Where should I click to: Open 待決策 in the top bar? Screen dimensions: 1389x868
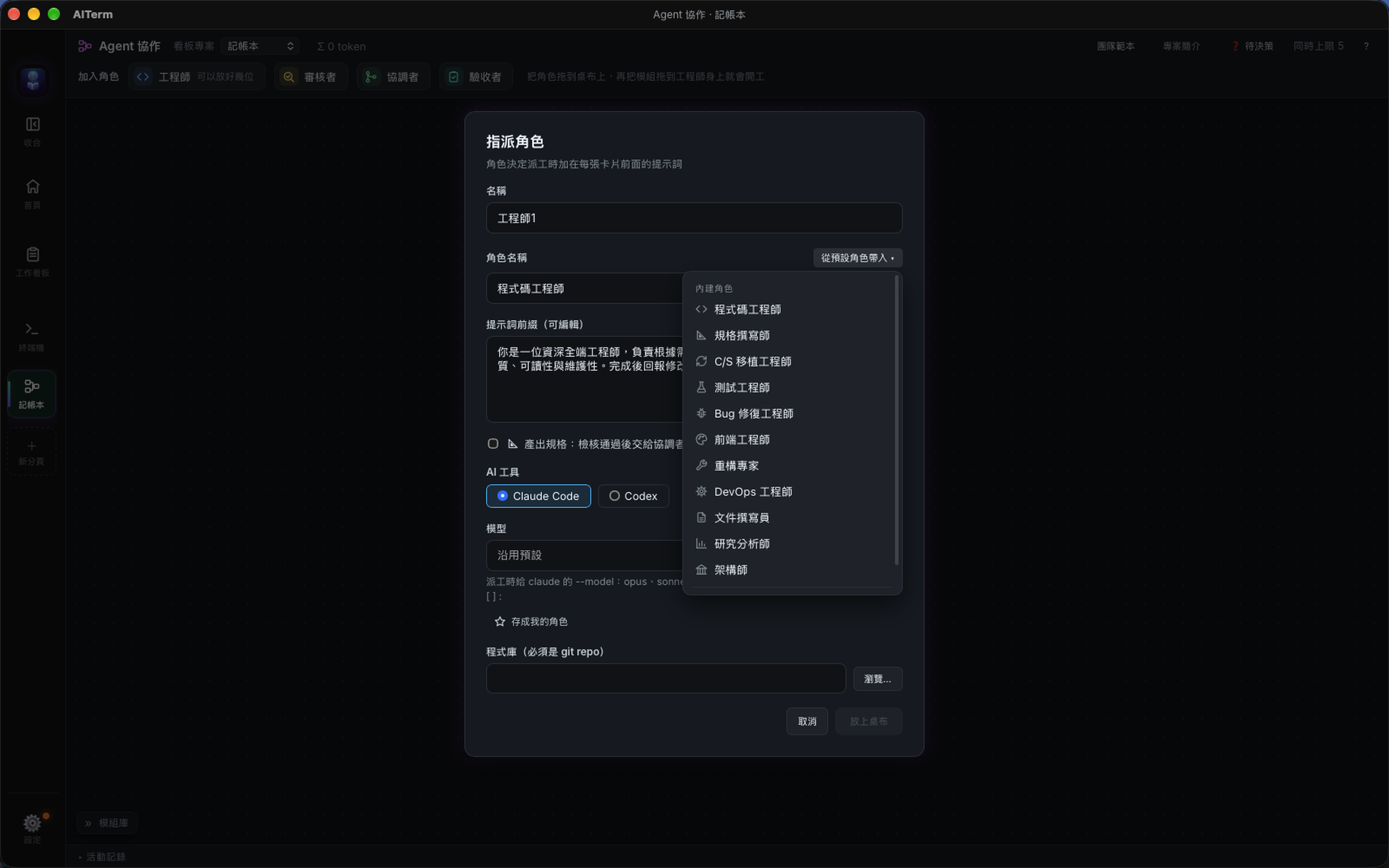1252,46
